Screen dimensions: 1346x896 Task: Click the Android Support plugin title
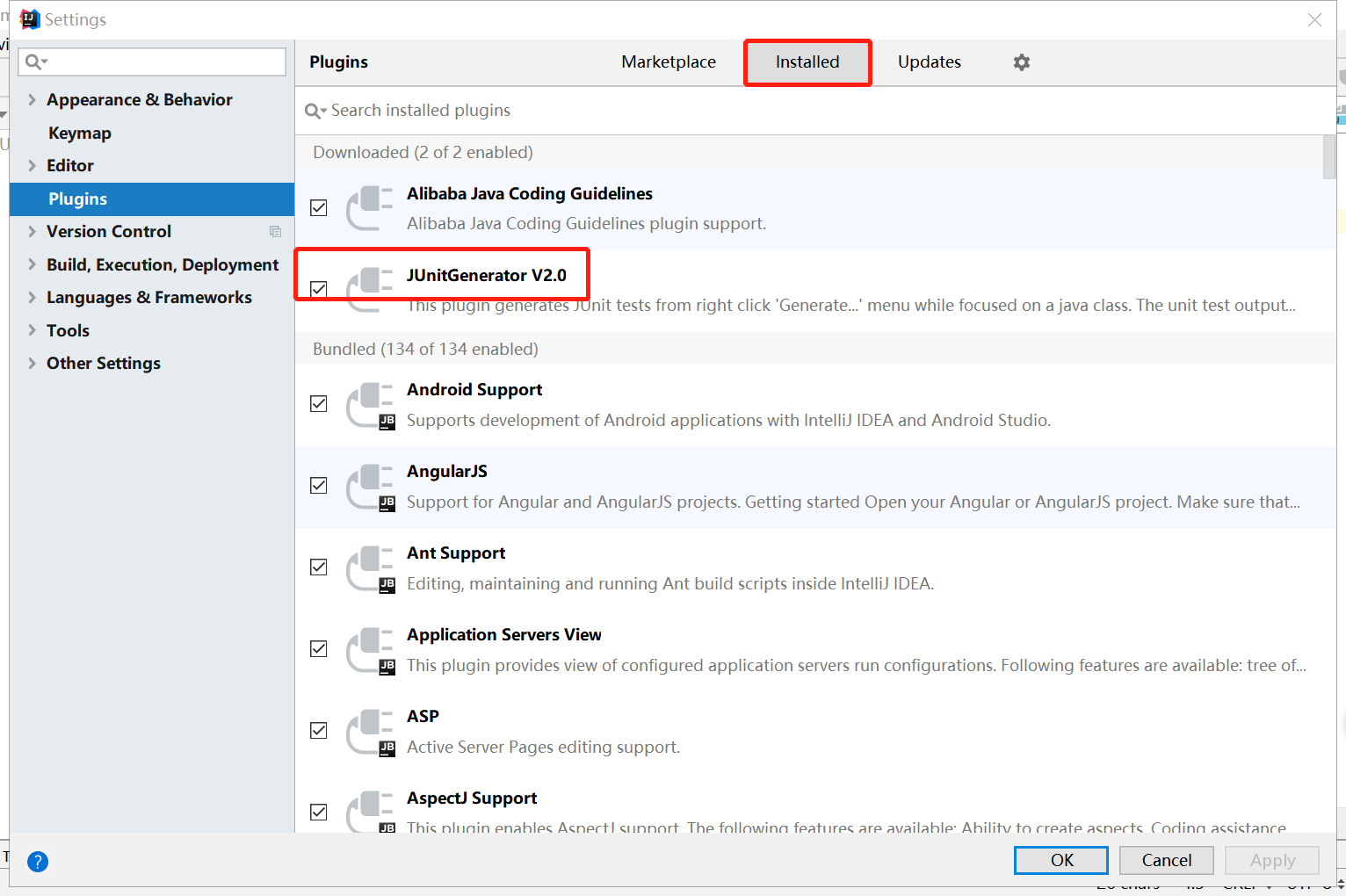pos(474,390)
